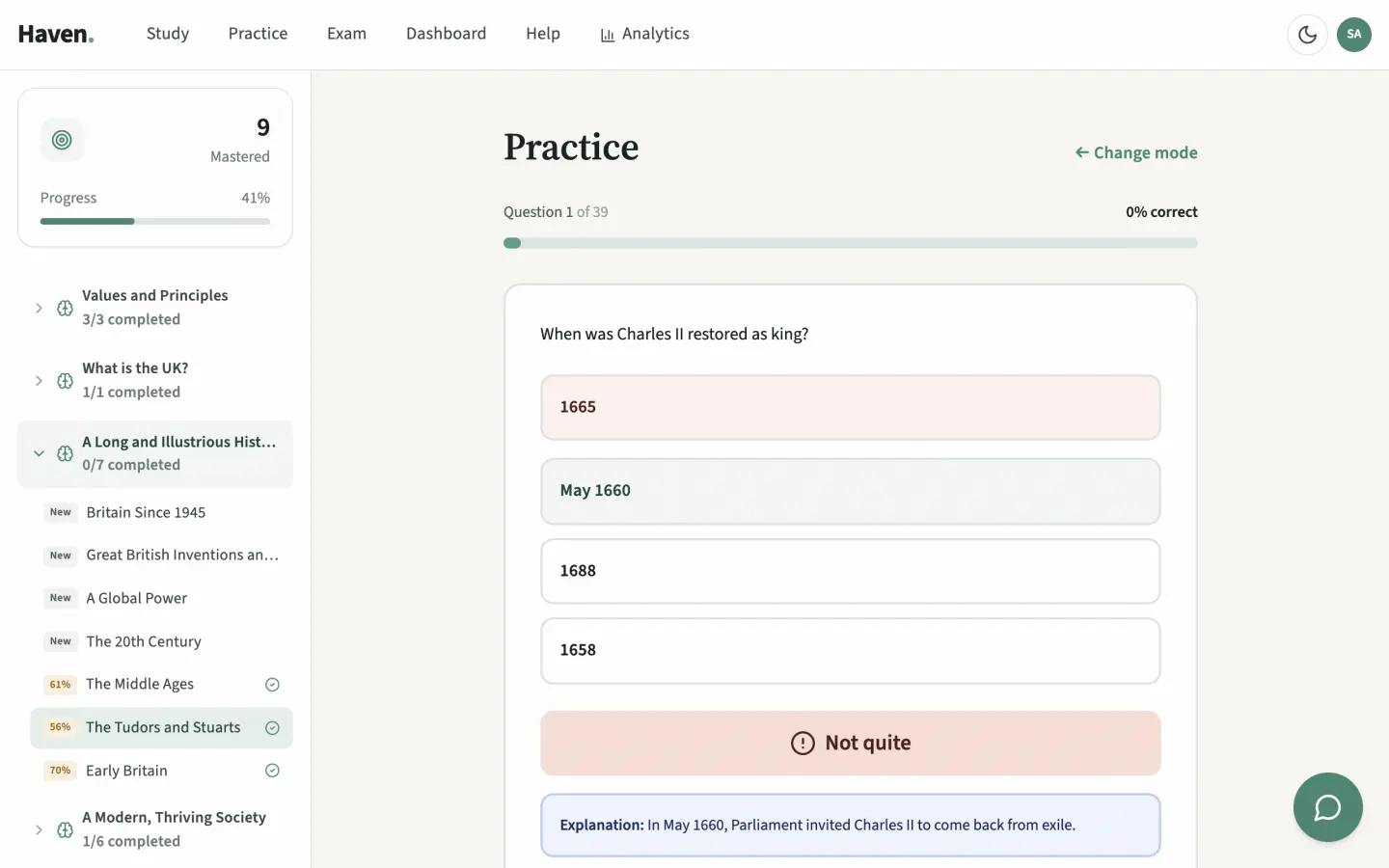Screen dimensions: 1389x868
Task: Click the check circle next to Early Britain
Action: 272,771
